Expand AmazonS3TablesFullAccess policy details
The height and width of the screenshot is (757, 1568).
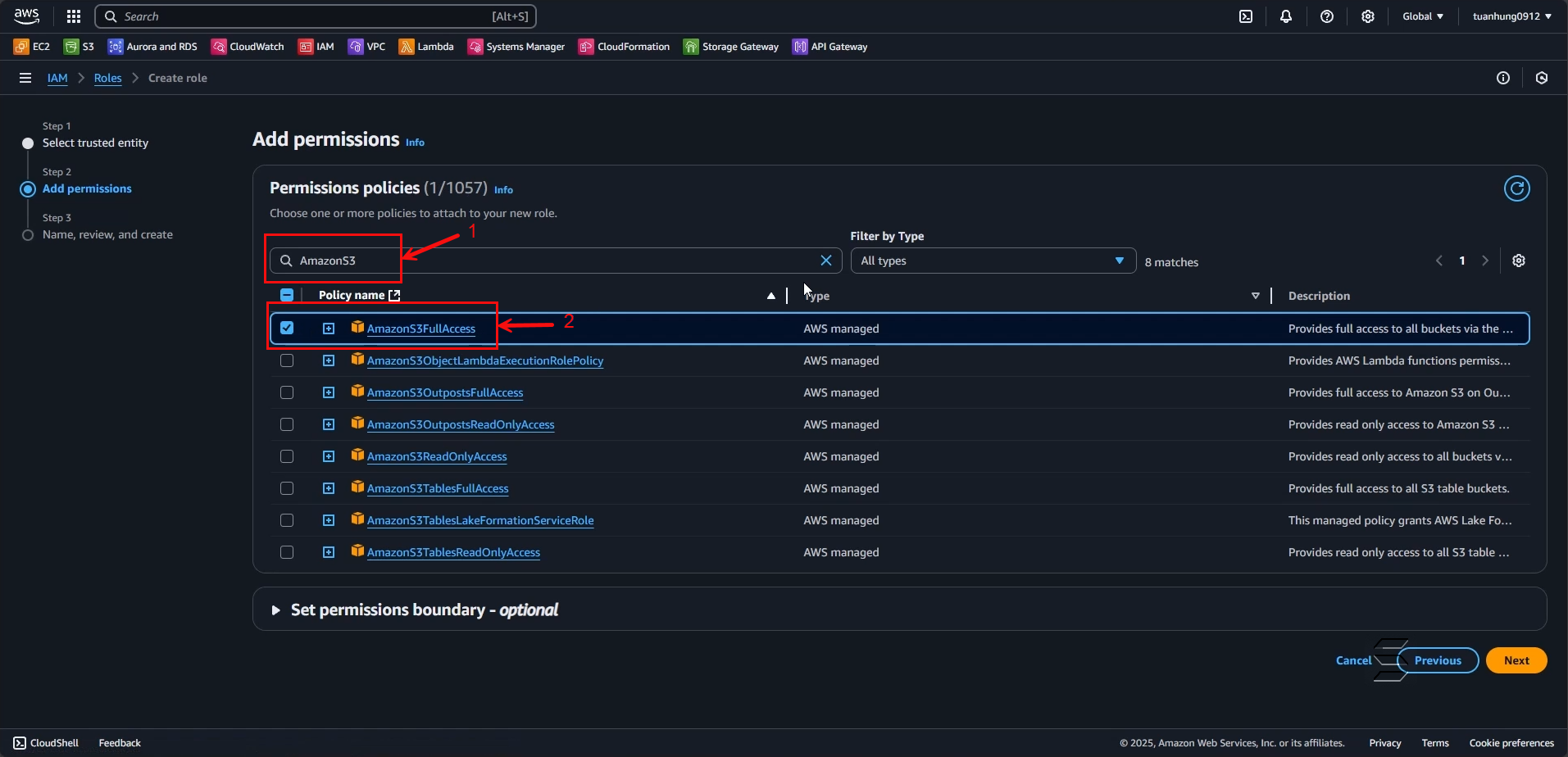pyautogui.click(x=329, y=488)
